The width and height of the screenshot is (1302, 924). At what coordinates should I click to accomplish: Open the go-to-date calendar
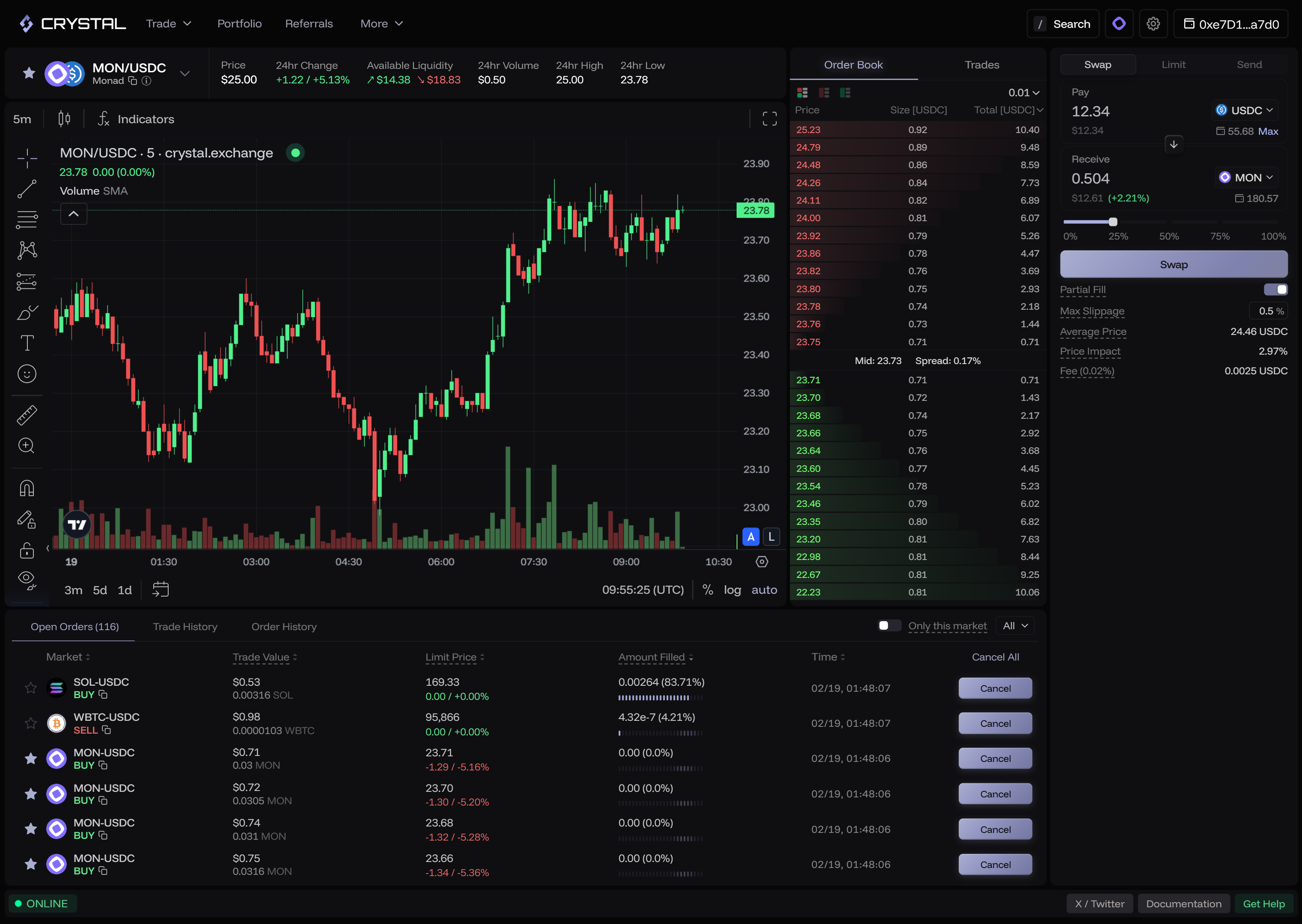click(161, 589)
